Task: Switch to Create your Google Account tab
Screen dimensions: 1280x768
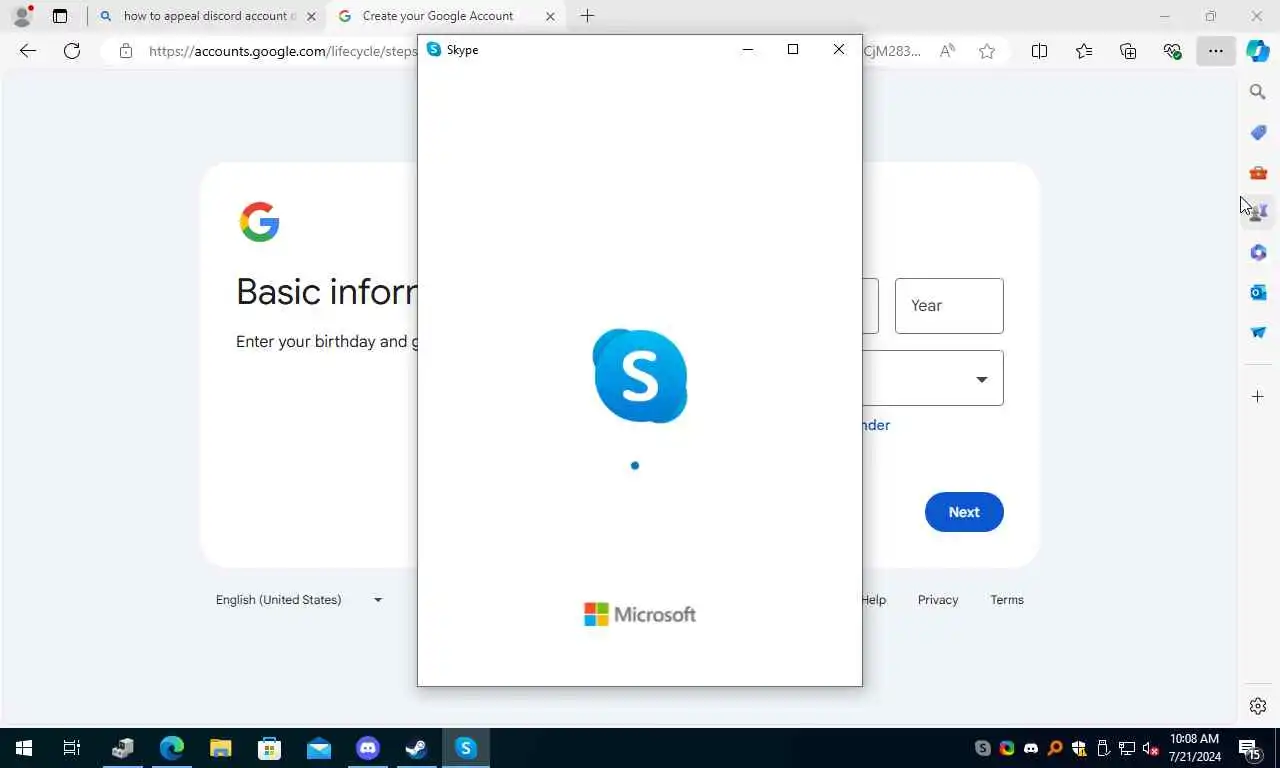Action: [x=446, y=16]
